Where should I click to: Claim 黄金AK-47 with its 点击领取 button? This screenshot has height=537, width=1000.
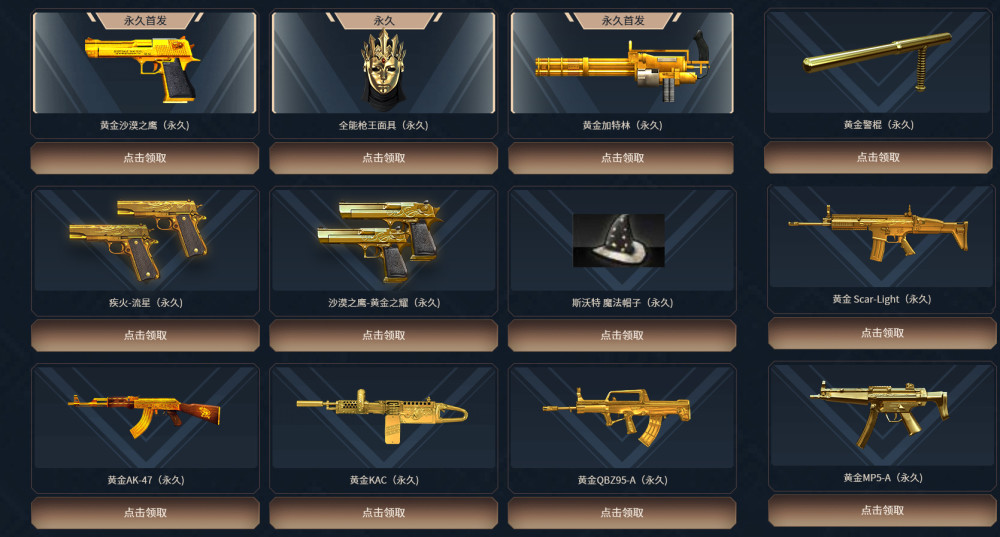pos(145,512)
